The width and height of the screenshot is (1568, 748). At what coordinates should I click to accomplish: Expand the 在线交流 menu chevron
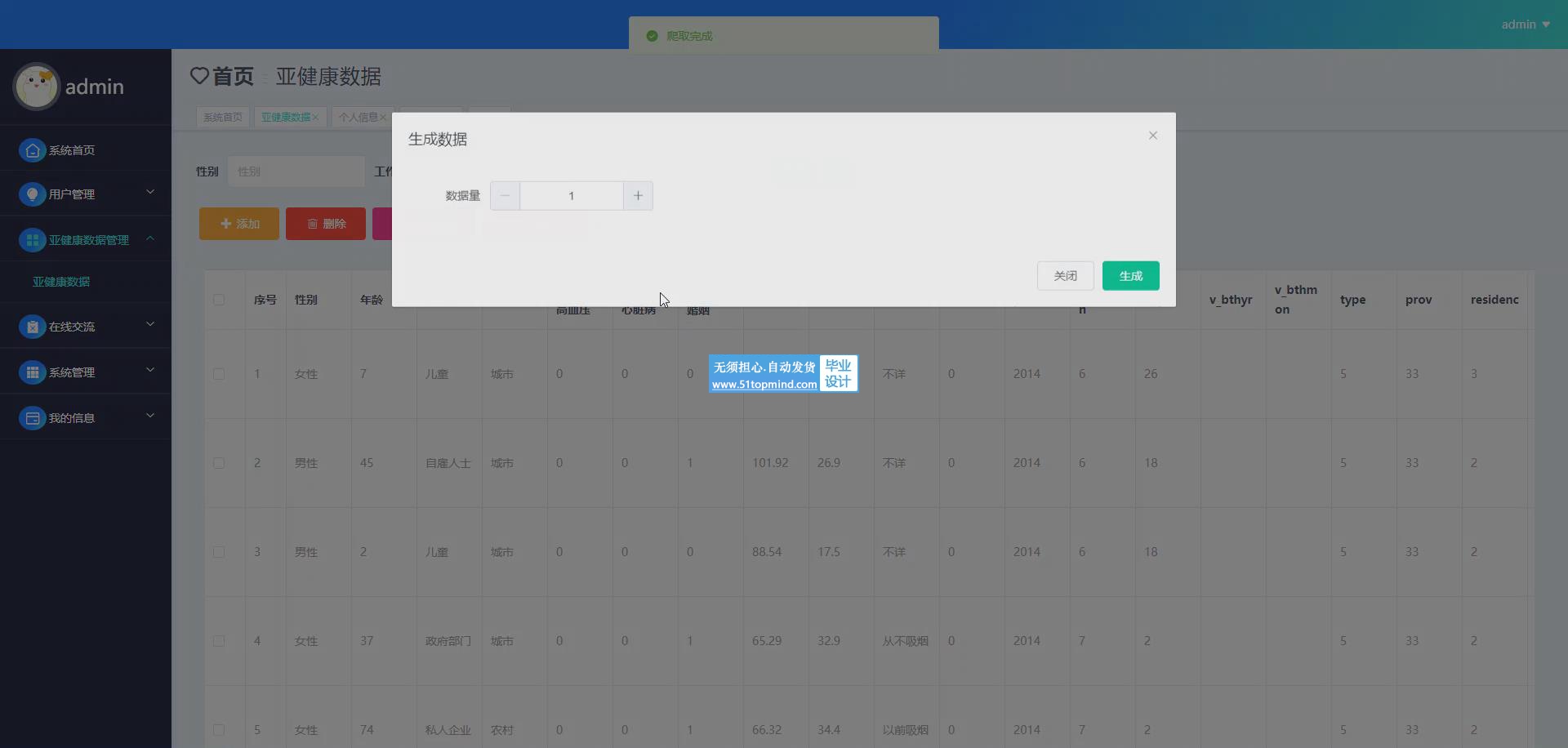150,324
